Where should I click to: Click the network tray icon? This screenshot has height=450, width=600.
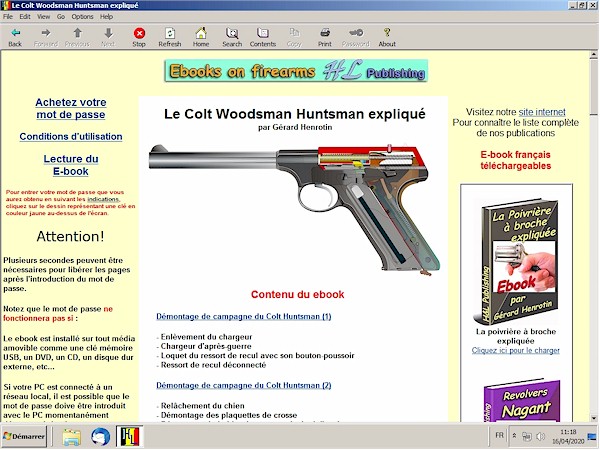(x=527, y=436)
